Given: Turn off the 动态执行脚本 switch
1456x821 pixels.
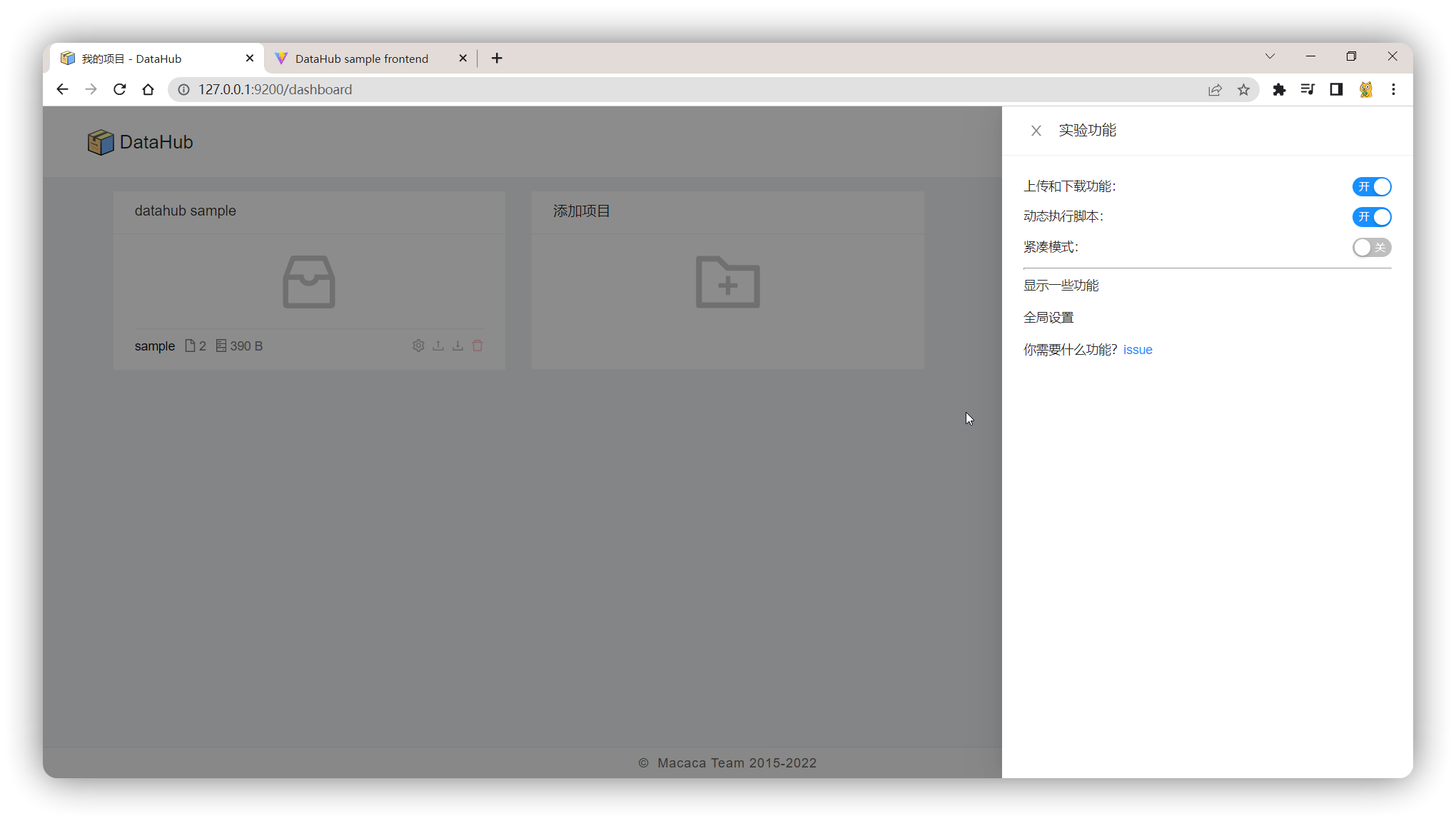Looking at the screenshot, I should 1371,217.
